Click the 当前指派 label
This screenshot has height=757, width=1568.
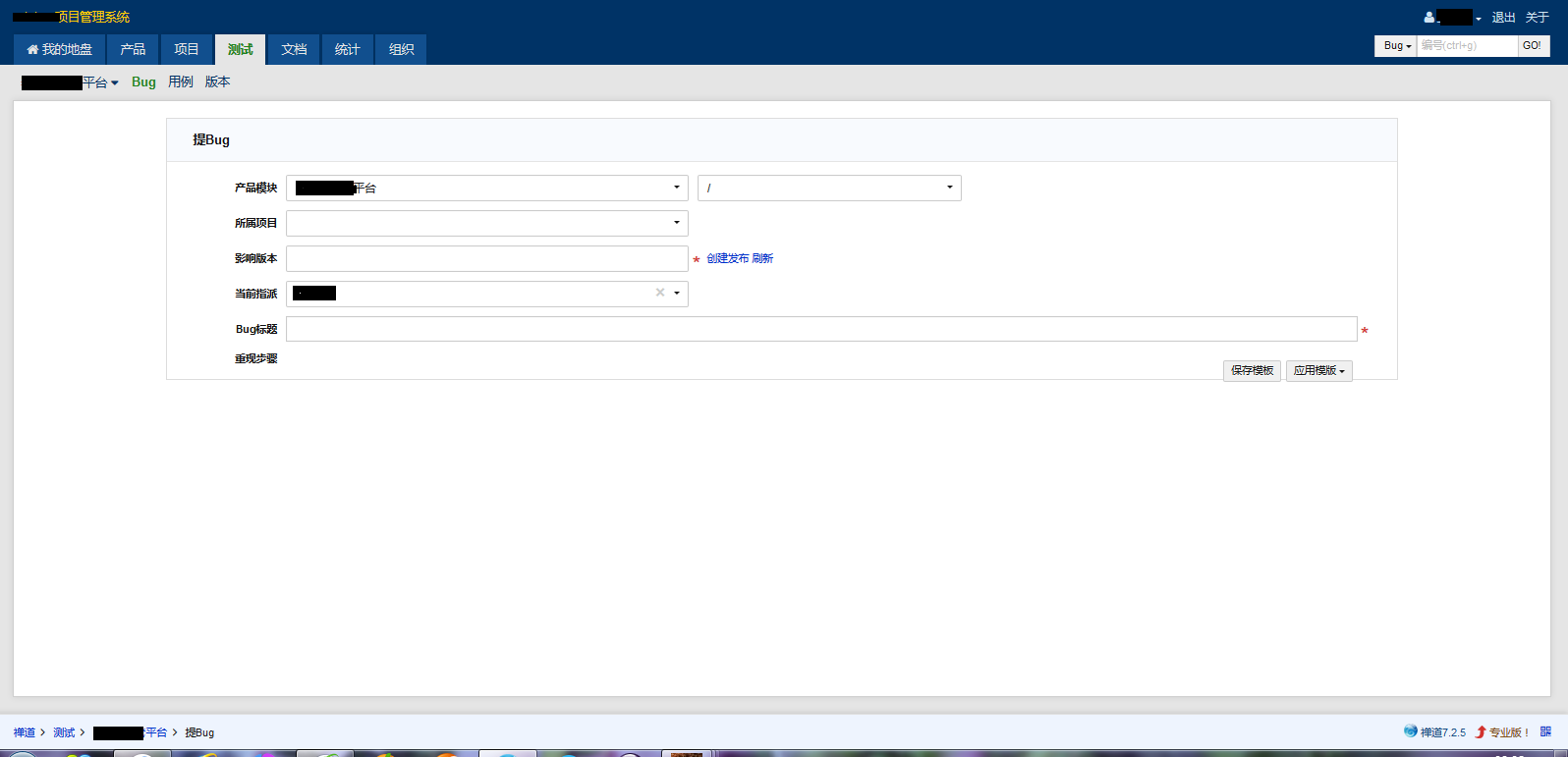(x=255, y=294)
